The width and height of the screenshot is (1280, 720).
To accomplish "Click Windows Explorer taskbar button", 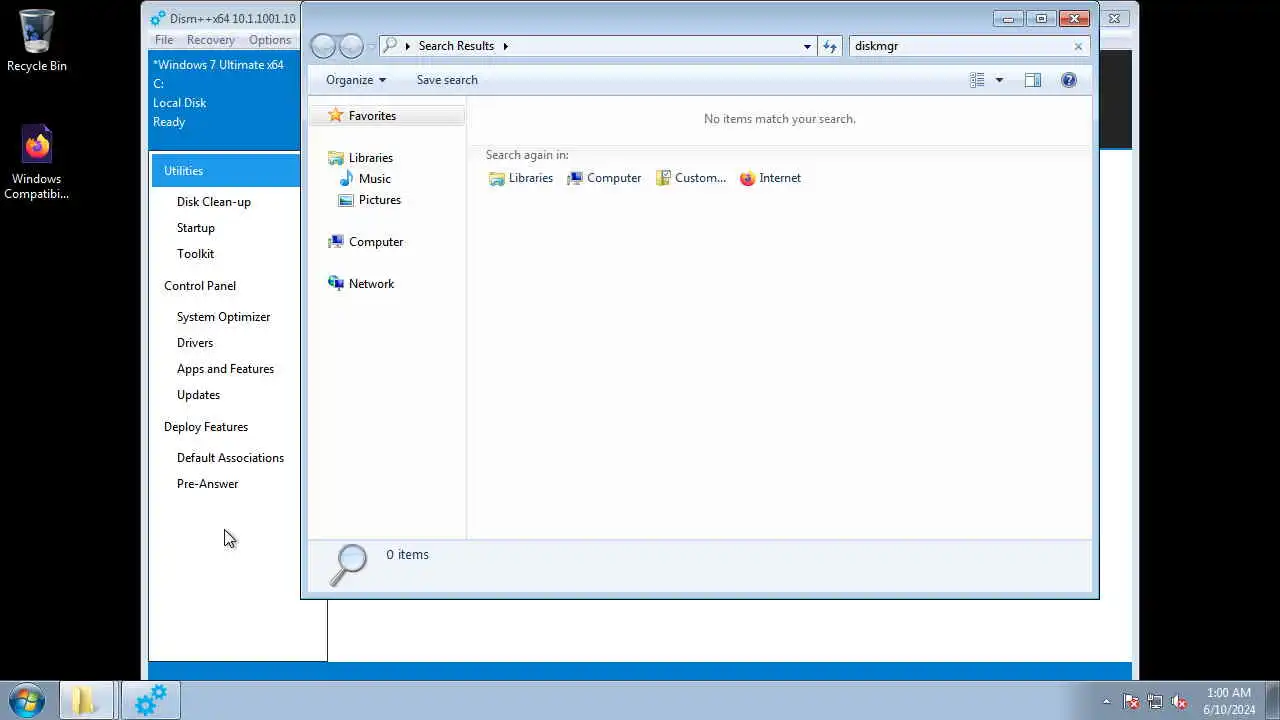I will pos(86,701).
